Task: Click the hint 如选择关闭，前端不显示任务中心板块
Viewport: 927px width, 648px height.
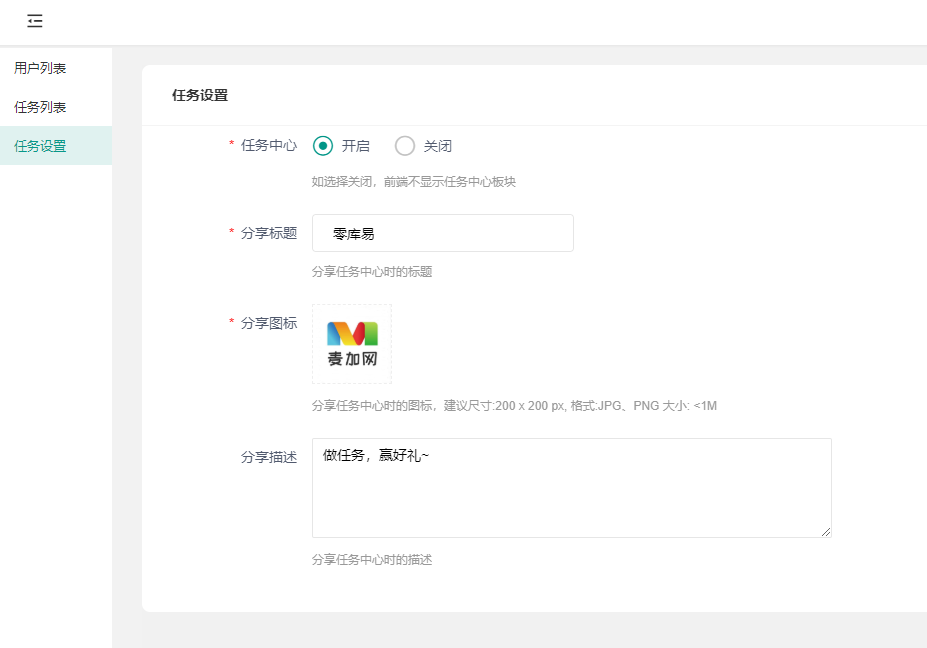Action: click(414, 182)
